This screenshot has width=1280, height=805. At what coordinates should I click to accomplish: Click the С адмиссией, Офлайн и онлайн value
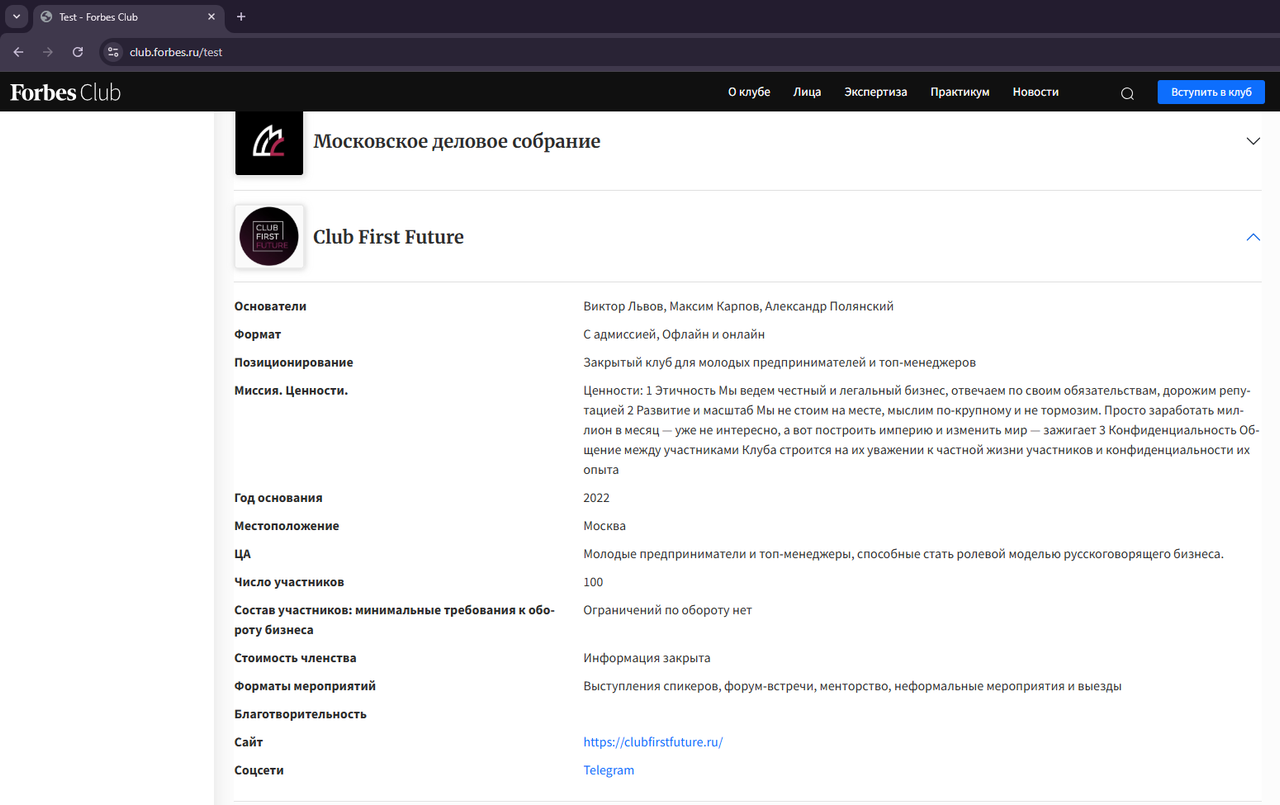[x=674, y=334]
